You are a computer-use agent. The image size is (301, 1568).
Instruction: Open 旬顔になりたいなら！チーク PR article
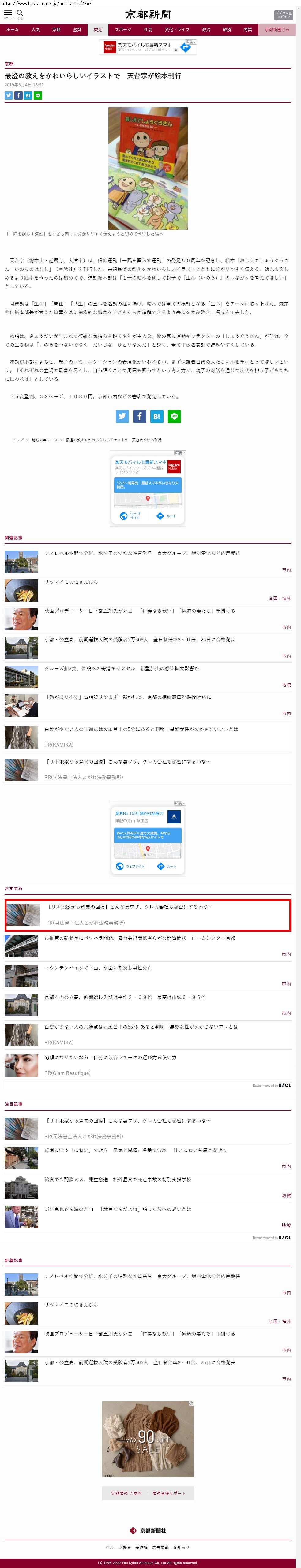[x=110, y=1057]
